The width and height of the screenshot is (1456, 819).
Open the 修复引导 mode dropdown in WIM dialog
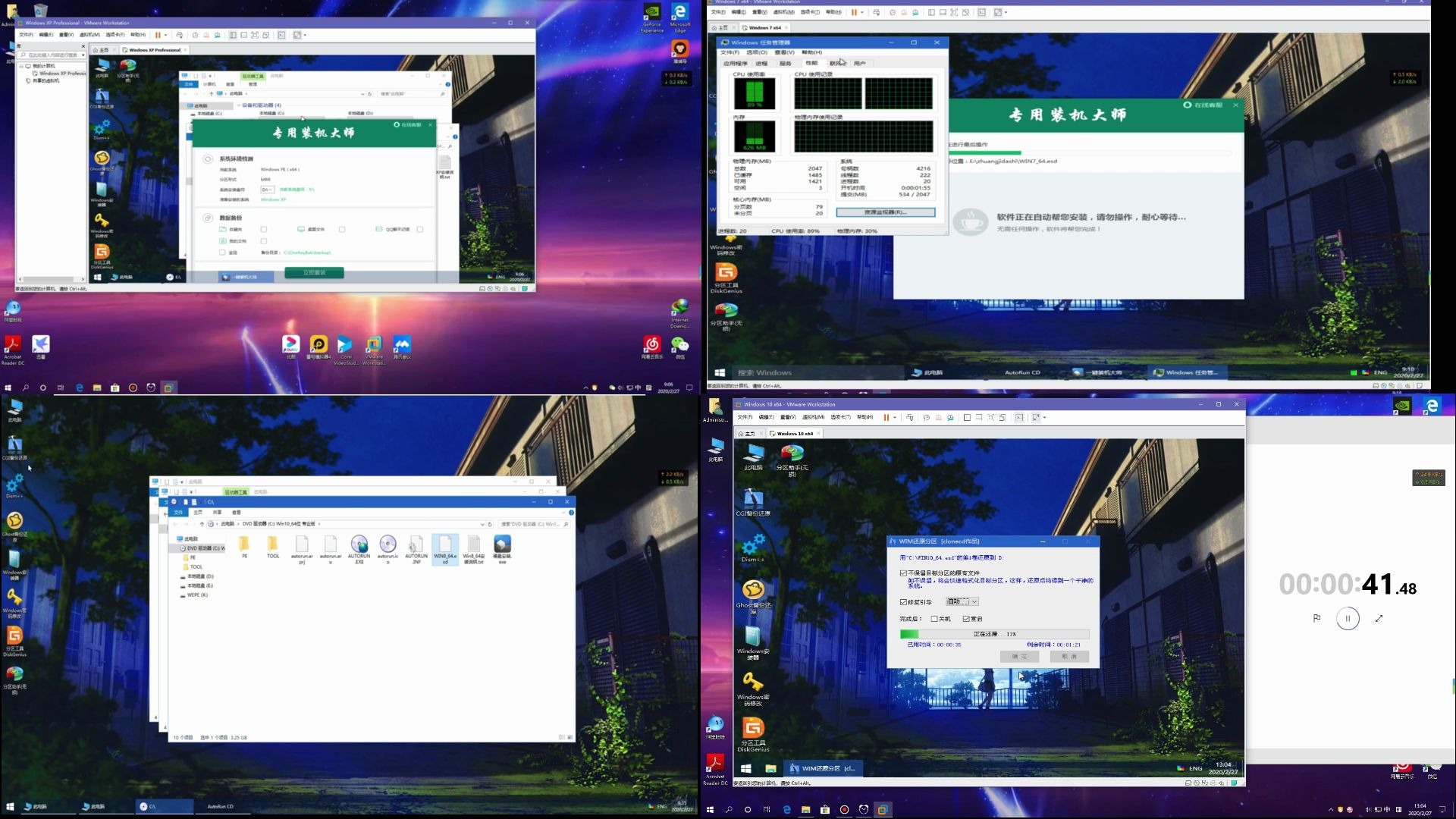pos(962,601)
